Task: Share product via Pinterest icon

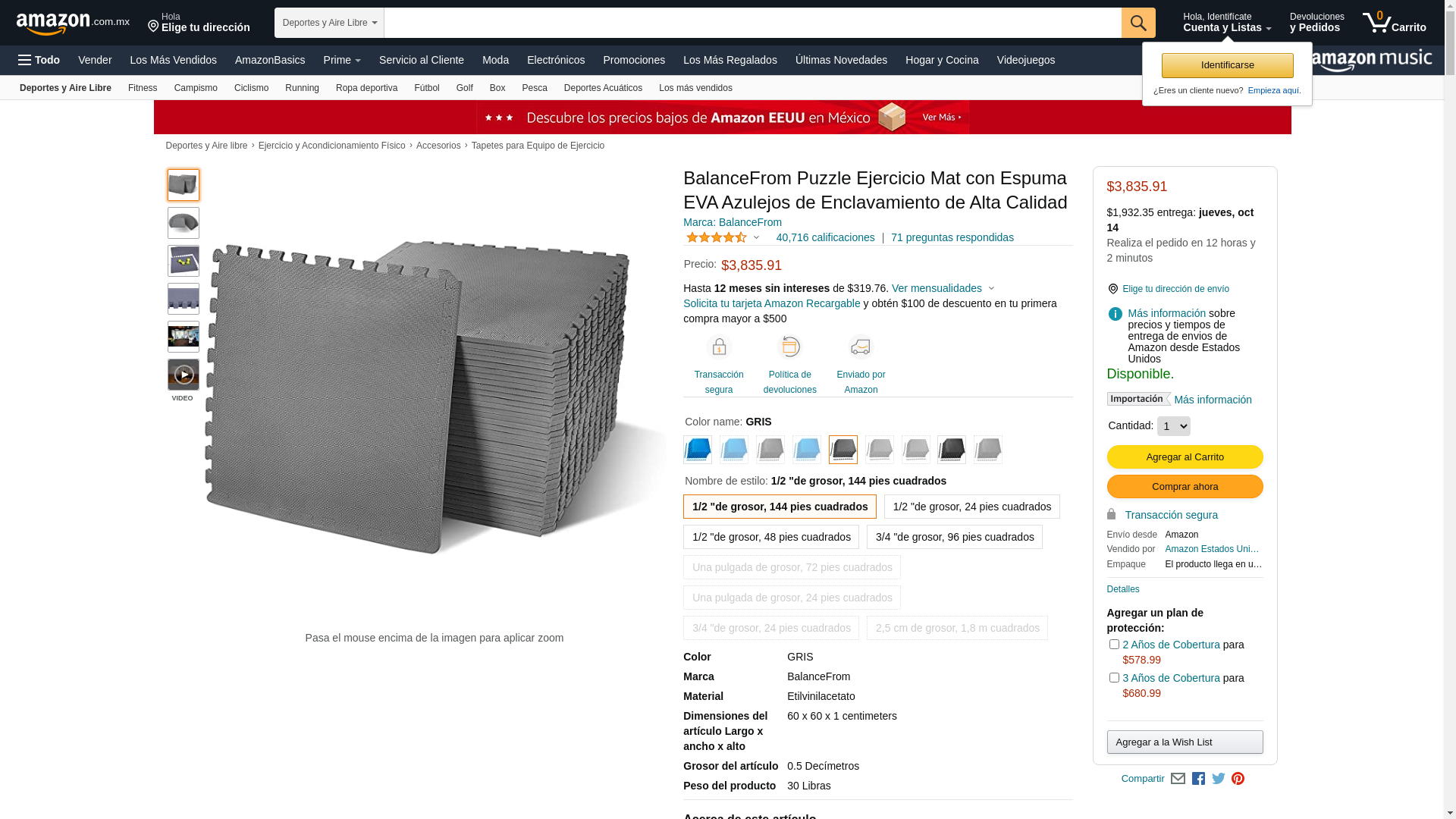Action: (x=1238, y=779)
